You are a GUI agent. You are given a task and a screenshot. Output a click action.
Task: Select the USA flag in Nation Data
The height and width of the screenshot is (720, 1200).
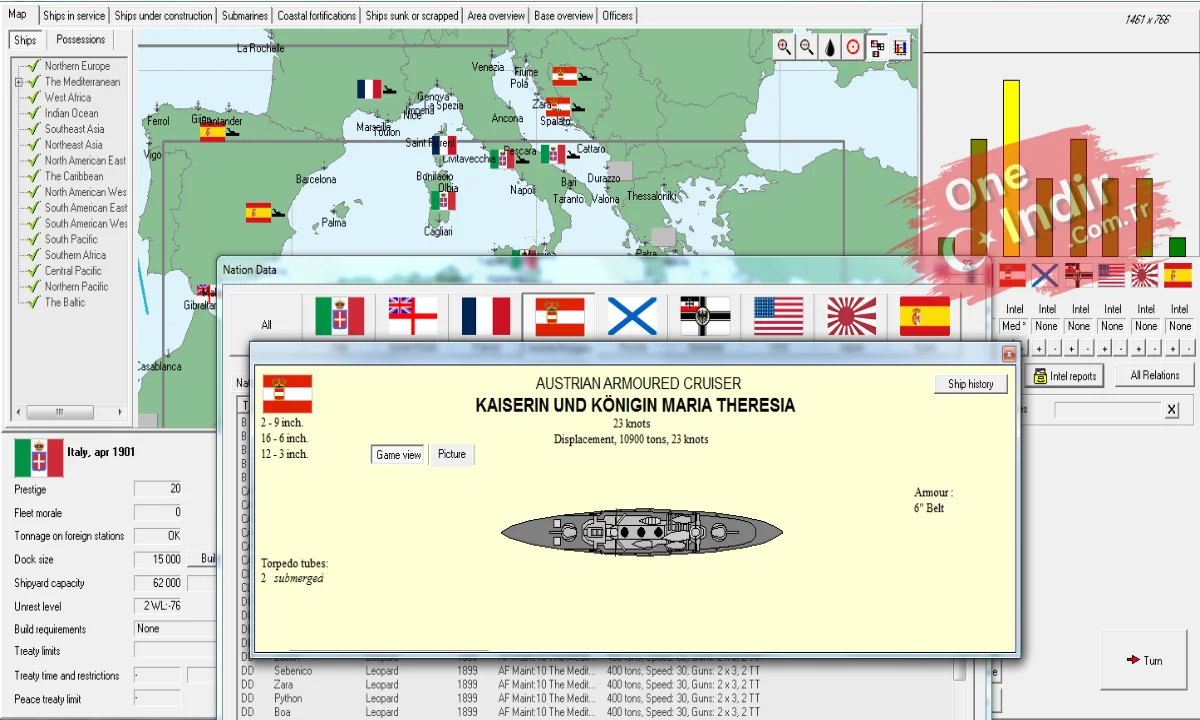pos(778,316)
